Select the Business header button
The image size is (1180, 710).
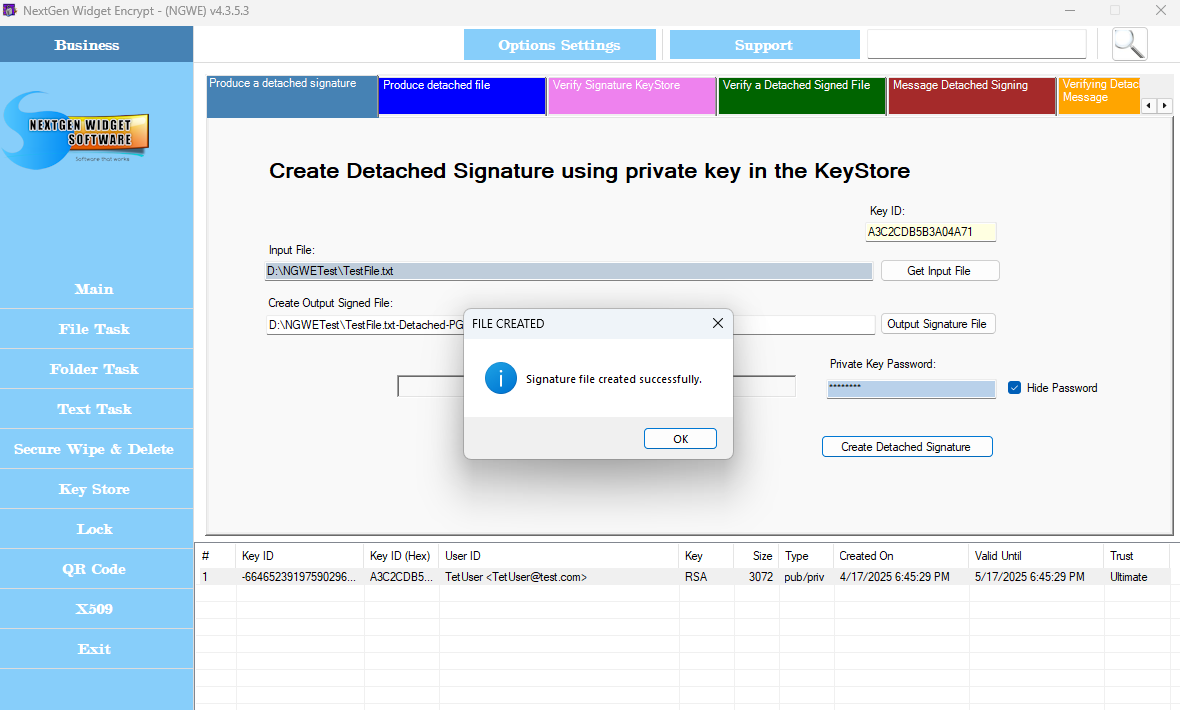point(96,44)
